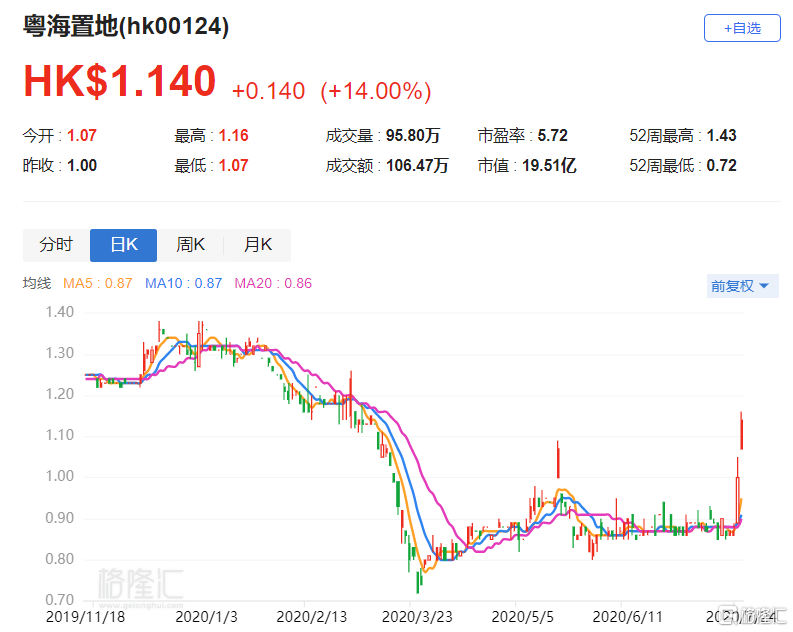793x632 pixels.
Task: Click the dropdown arrow beside 前复权
Action: tap(765, 287)
